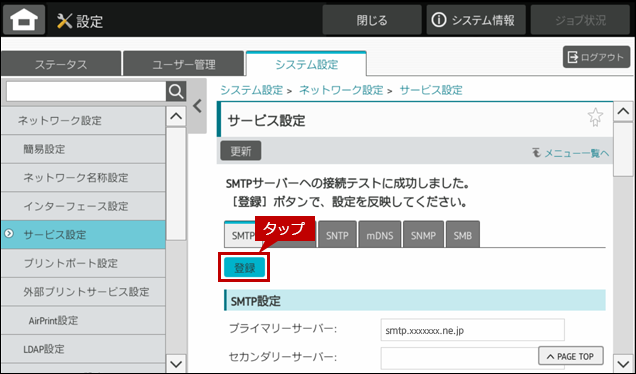Open ネットワーク名称設定 in the sidebar
The image size is (636, 374).
pos(83,177)
